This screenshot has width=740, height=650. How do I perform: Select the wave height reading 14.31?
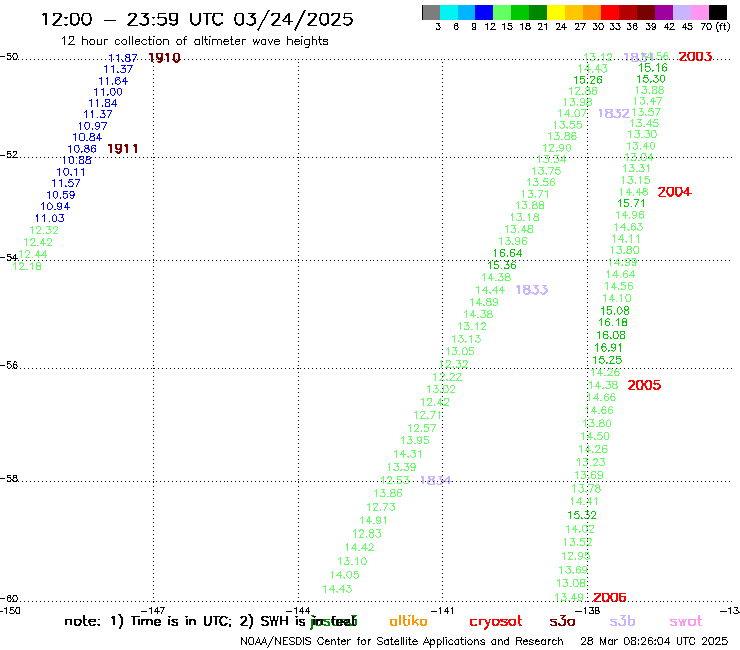[408, 454]
